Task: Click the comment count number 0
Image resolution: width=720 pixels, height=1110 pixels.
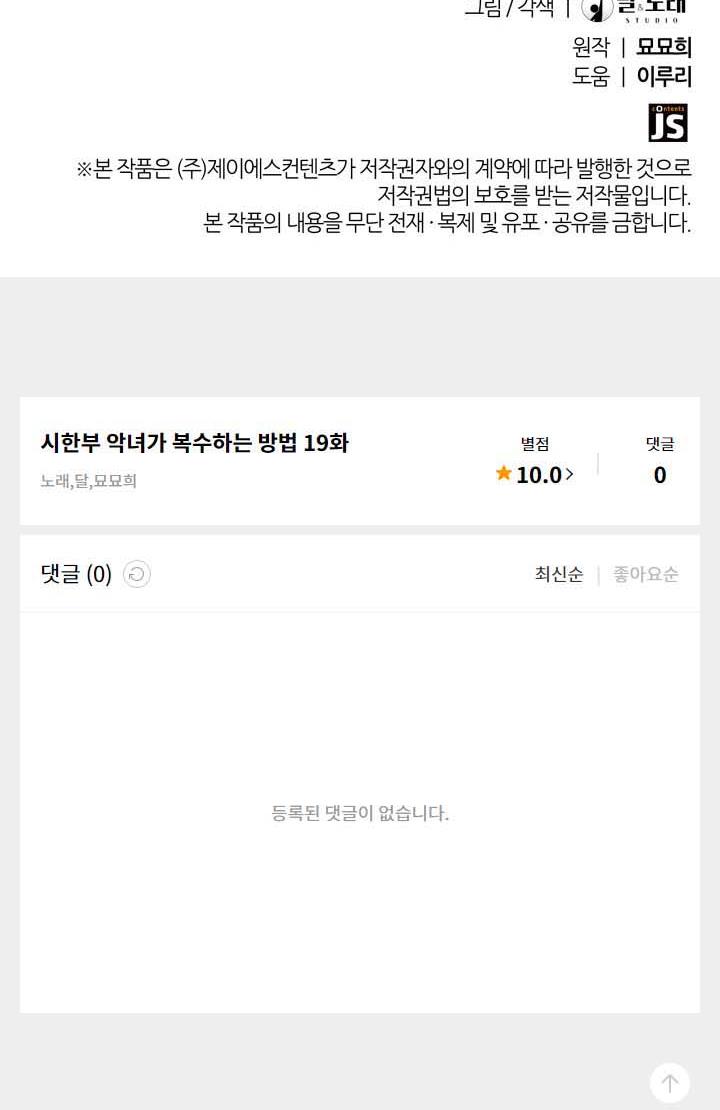Action: pos(660,475)
